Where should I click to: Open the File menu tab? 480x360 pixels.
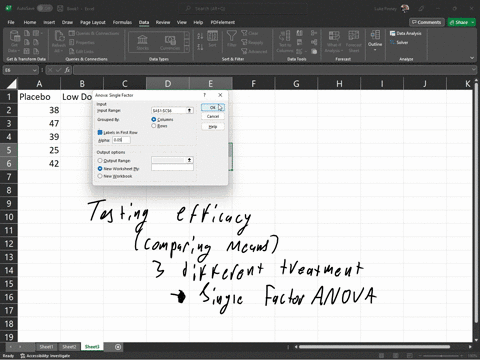point(11,22)
